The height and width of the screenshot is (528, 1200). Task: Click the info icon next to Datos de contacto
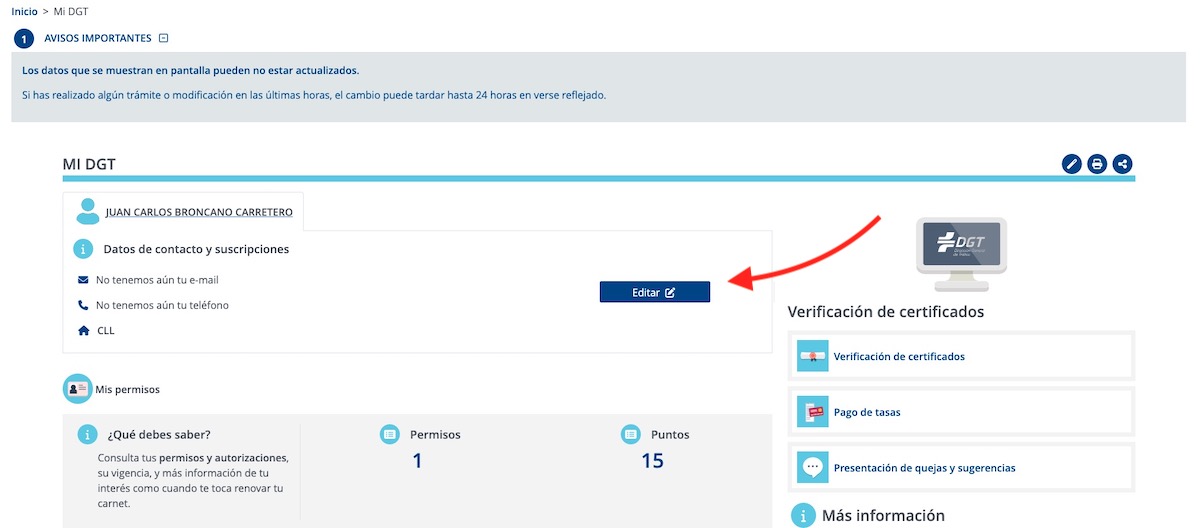pos(83,249)
